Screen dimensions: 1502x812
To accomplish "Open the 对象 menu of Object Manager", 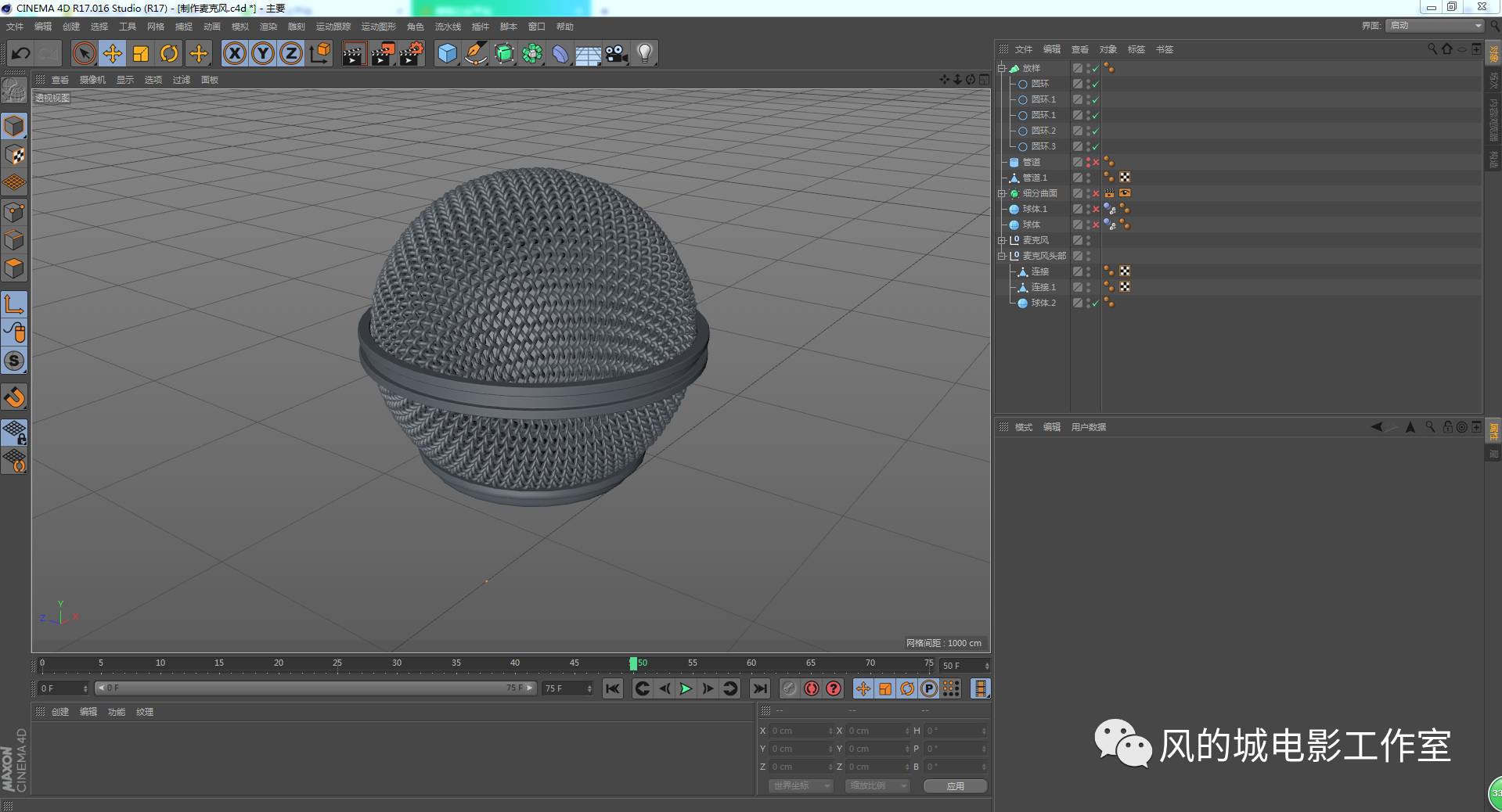I will 1107,49.
